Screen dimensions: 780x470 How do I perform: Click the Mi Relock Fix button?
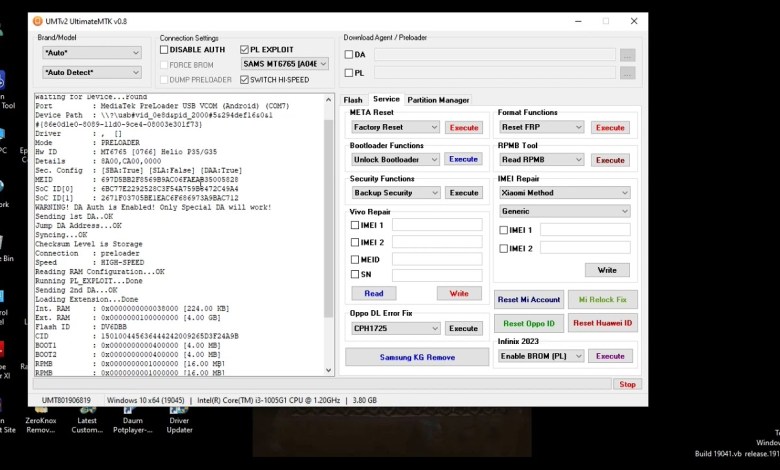tap(602, 299)
